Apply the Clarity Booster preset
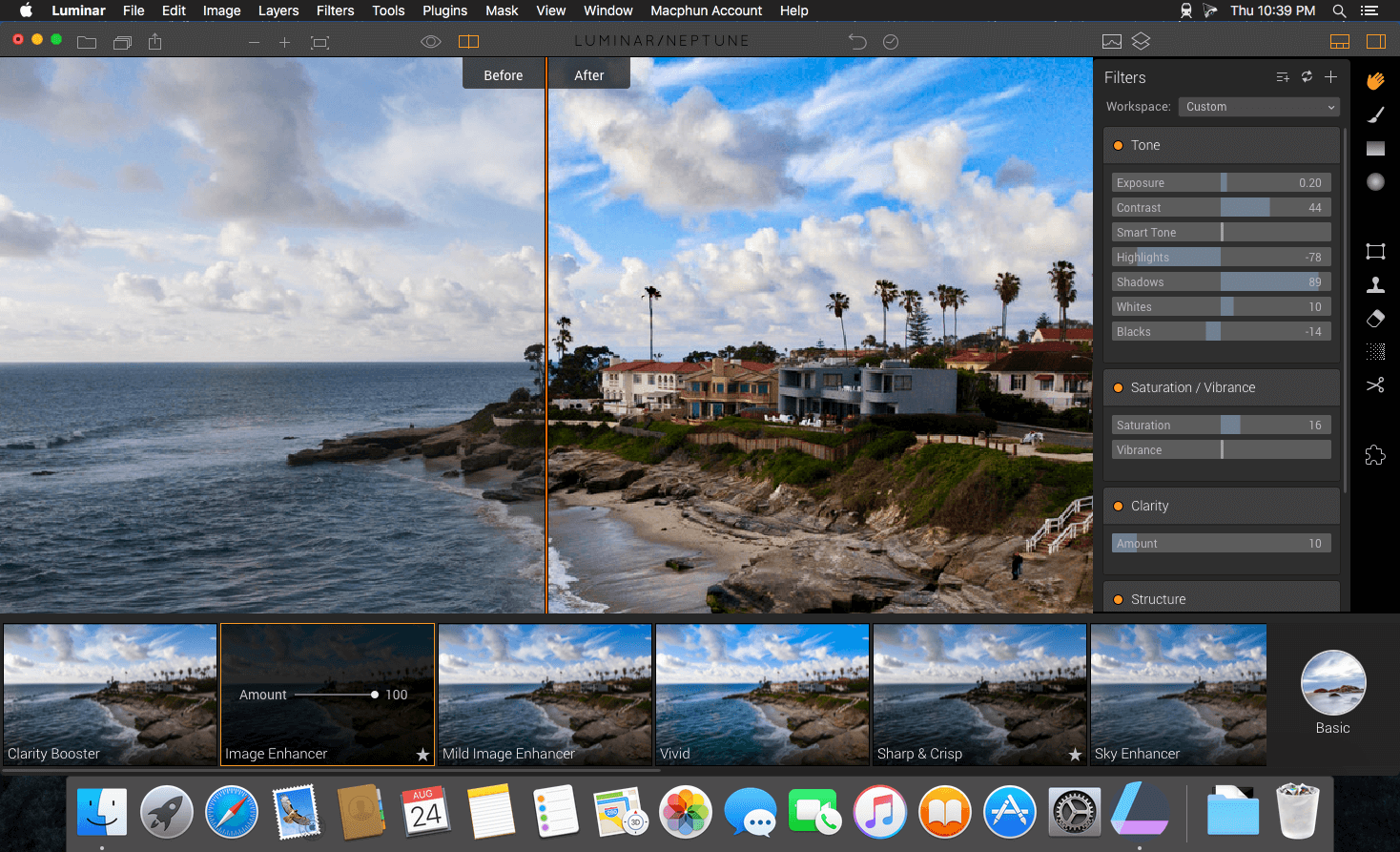 [111, 695]
